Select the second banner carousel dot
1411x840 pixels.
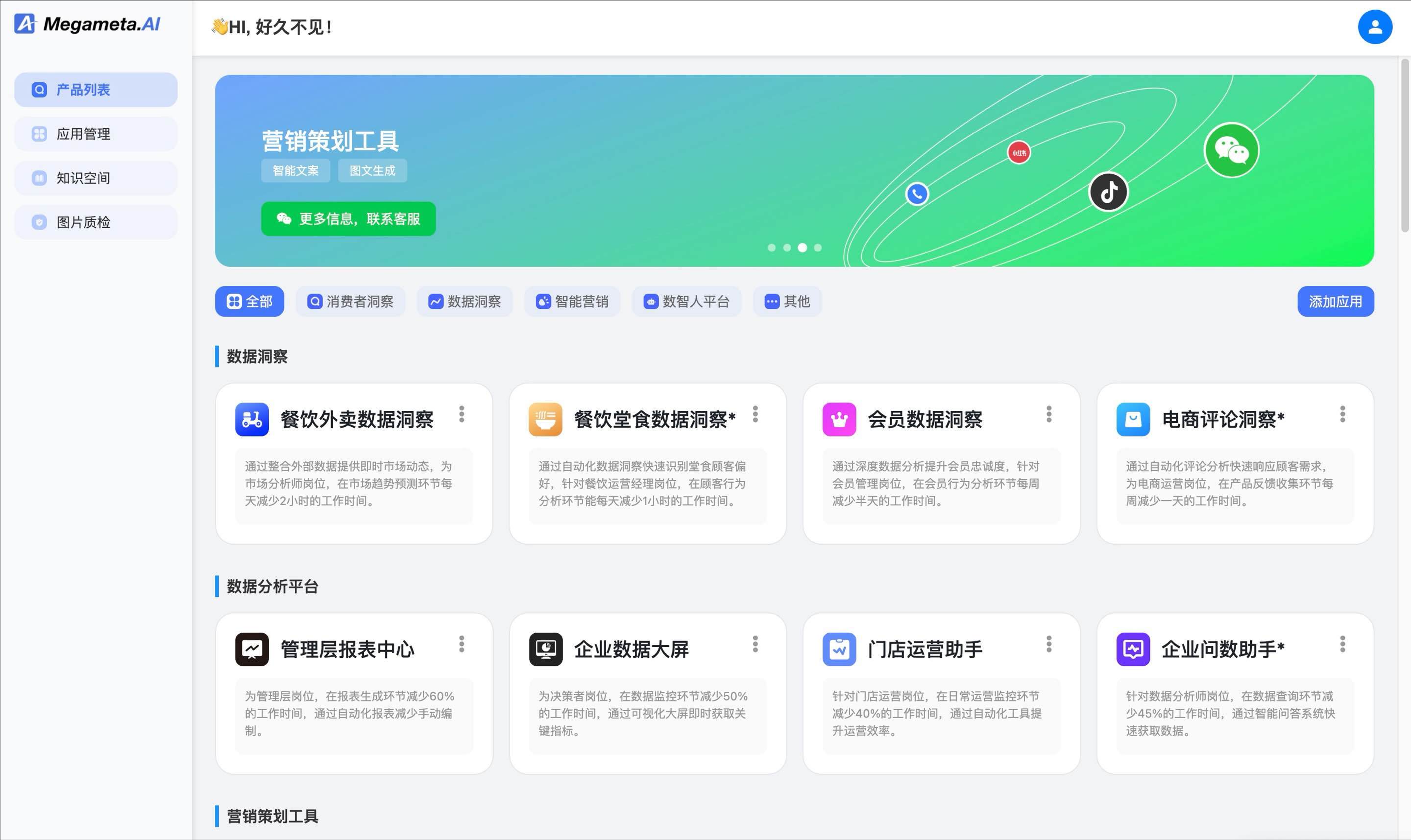pos(787,247)
